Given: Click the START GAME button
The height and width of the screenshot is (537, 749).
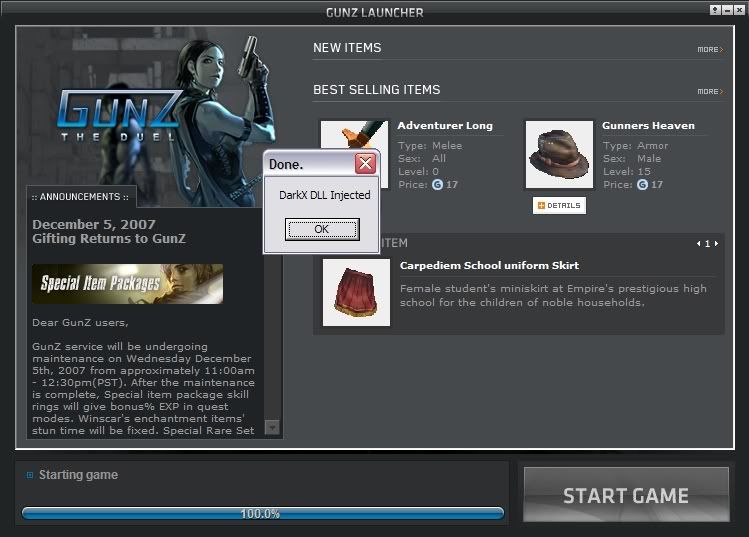Looking at the screenshot, I should [626, 494].
